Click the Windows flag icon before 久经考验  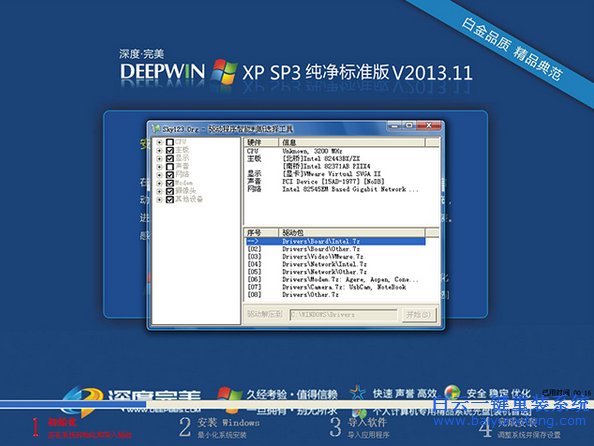230,395
